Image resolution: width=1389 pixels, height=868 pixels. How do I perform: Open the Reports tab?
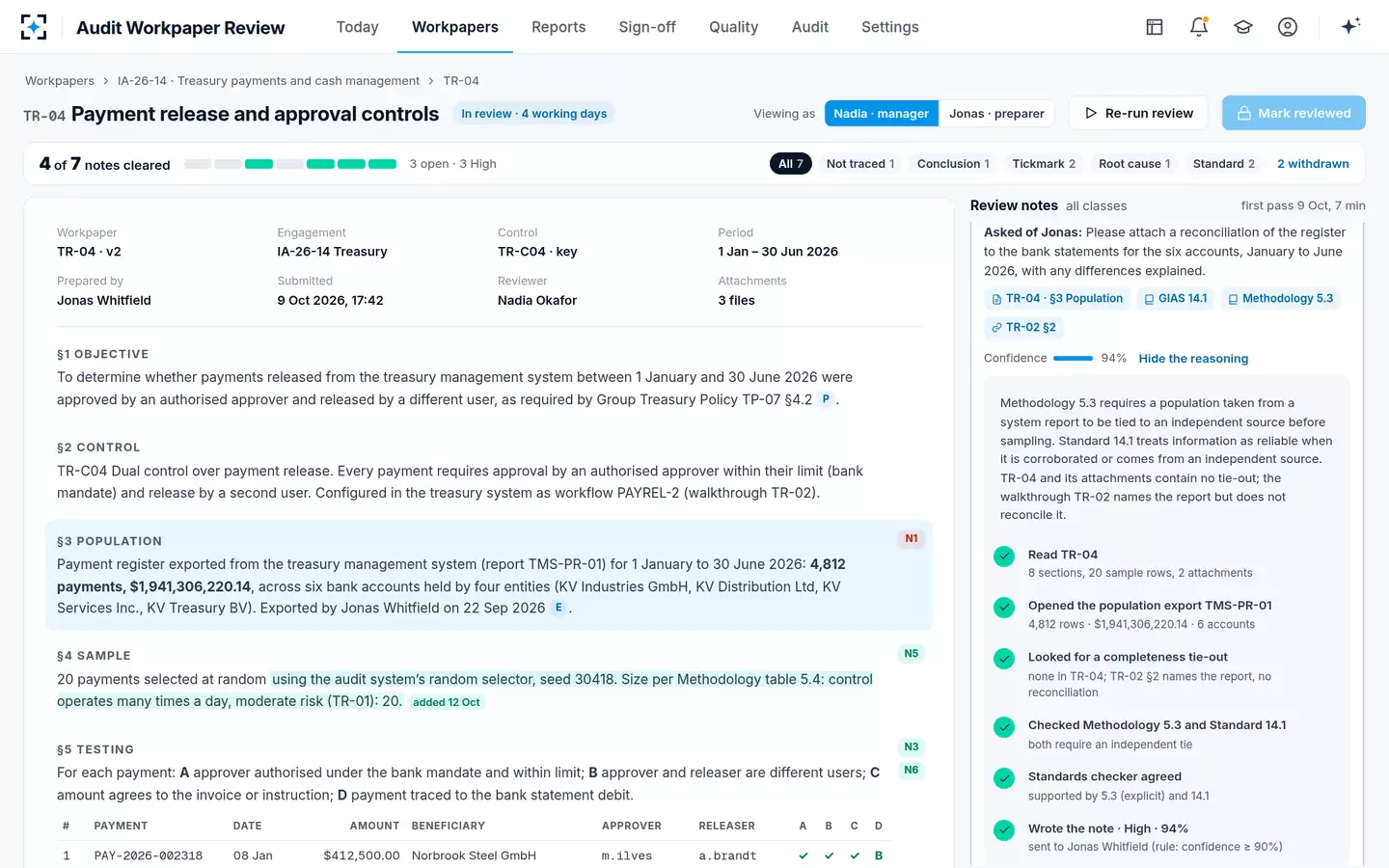click(558, 27)
